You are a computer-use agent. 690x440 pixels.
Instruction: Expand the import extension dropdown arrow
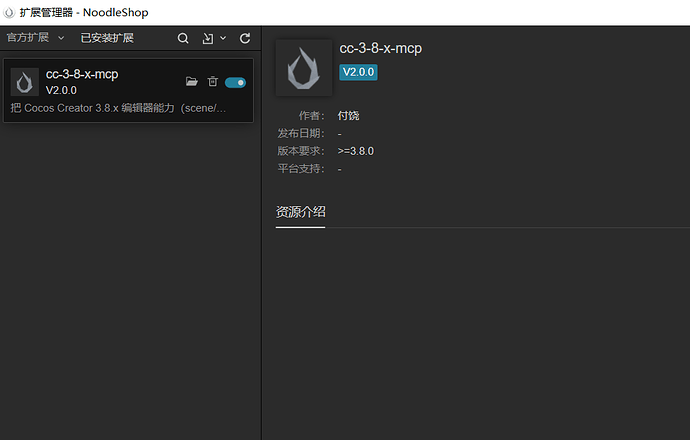click(x=223, y=38)
